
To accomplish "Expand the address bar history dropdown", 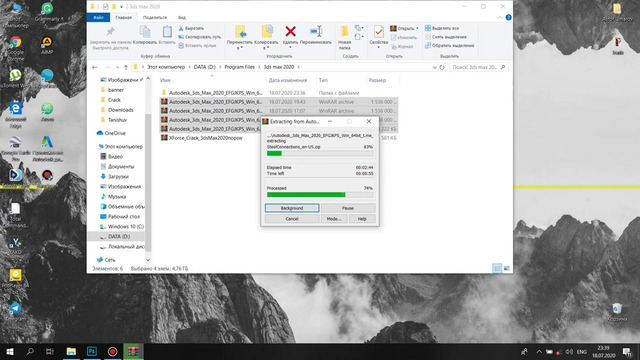I will pos(434,67).
